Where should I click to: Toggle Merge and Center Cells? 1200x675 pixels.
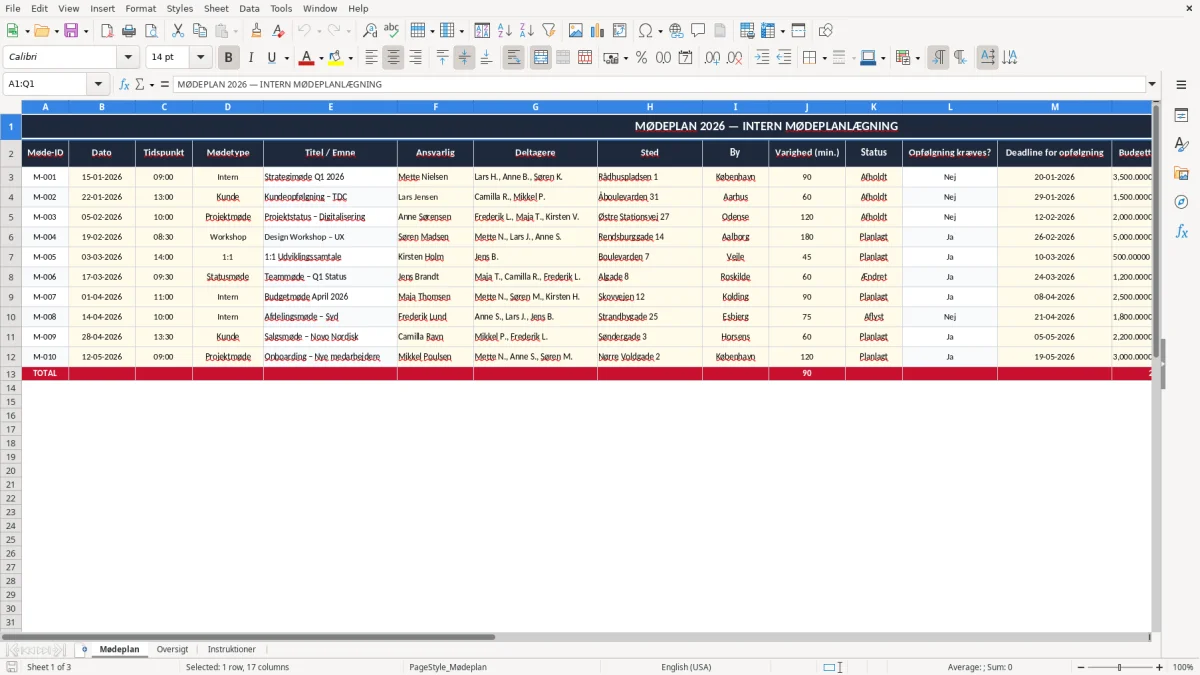[x=541, y=58]
